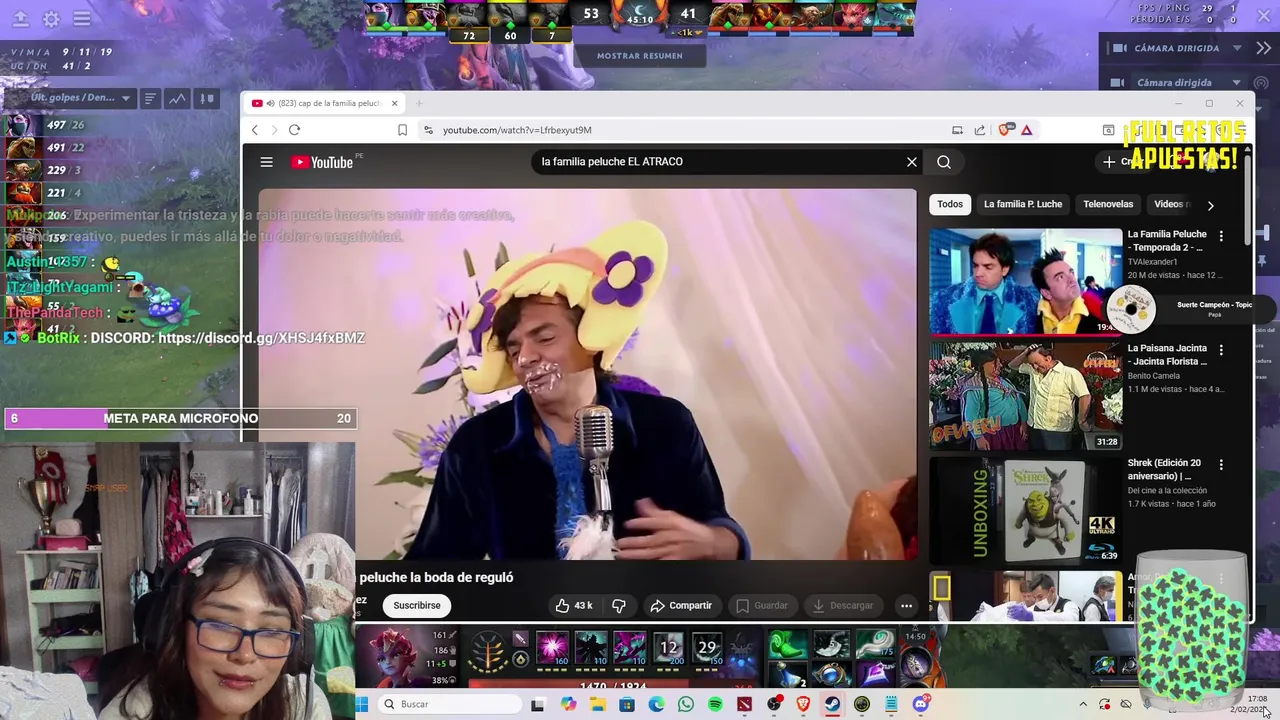
Task: Click the cast screen icon in address bar
Action: [x=957, y=130]
